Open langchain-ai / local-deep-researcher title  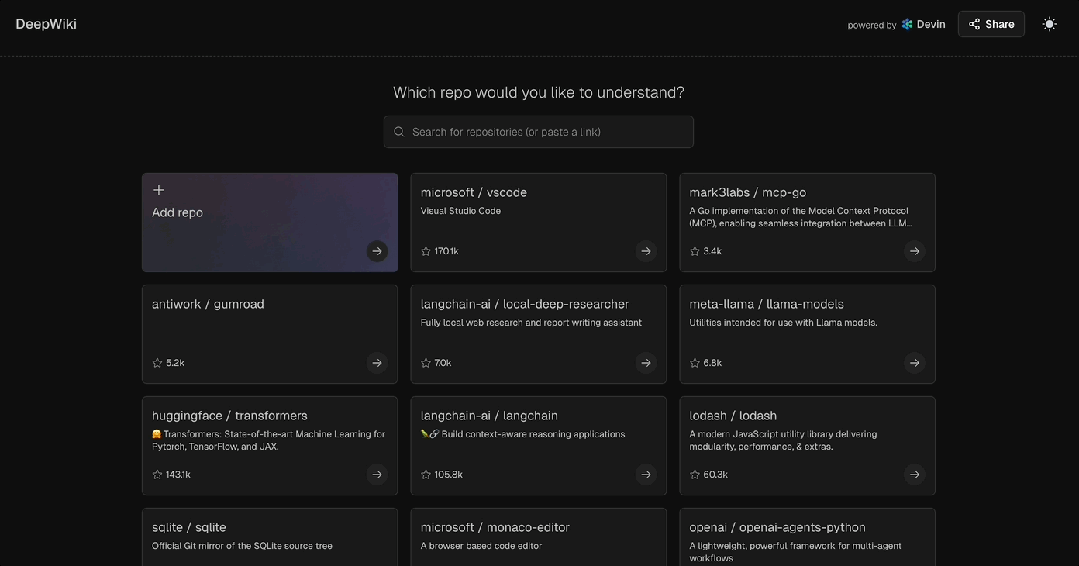[524, 304]
